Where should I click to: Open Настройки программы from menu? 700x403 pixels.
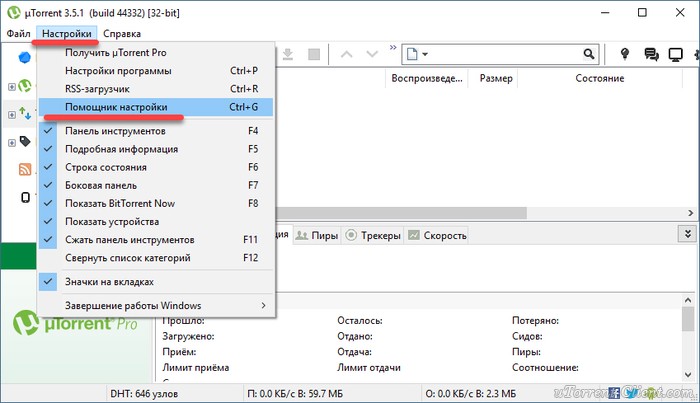[x=156, y=71]
